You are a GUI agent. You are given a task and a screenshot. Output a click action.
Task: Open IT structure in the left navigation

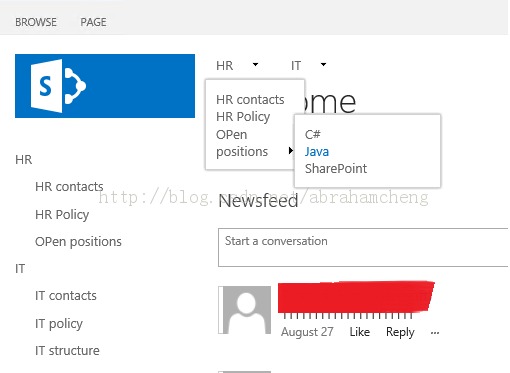click(x=67, y=351)
